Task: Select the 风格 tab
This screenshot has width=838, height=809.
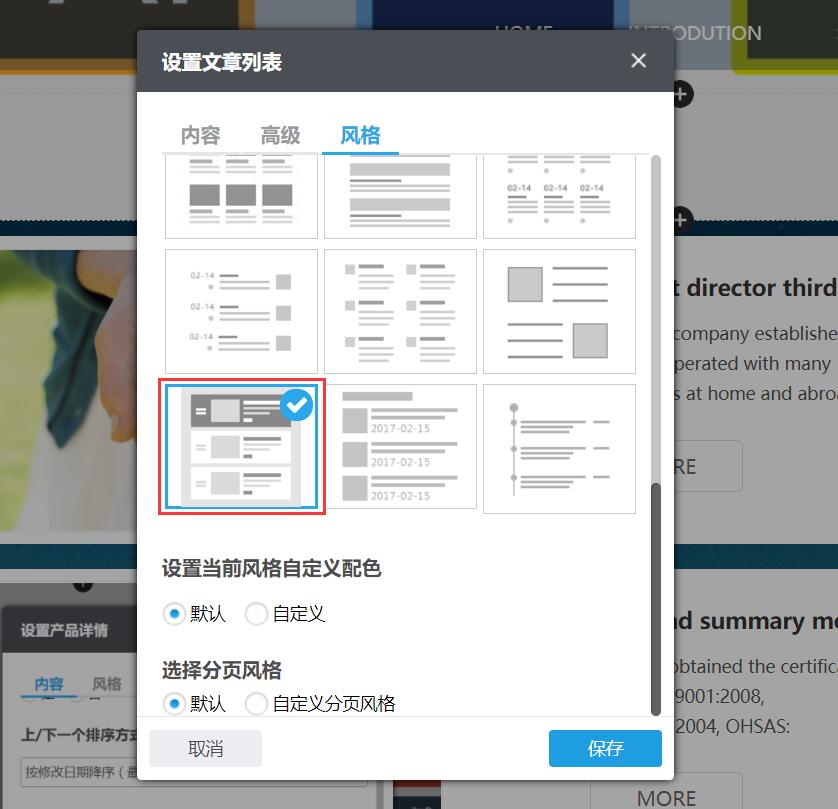Action: coord(360,135)
